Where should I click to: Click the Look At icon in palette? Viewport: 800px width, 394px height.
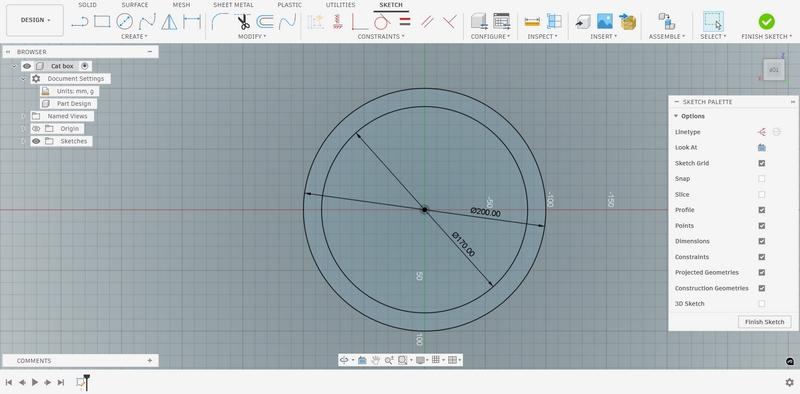pos(762,147)
